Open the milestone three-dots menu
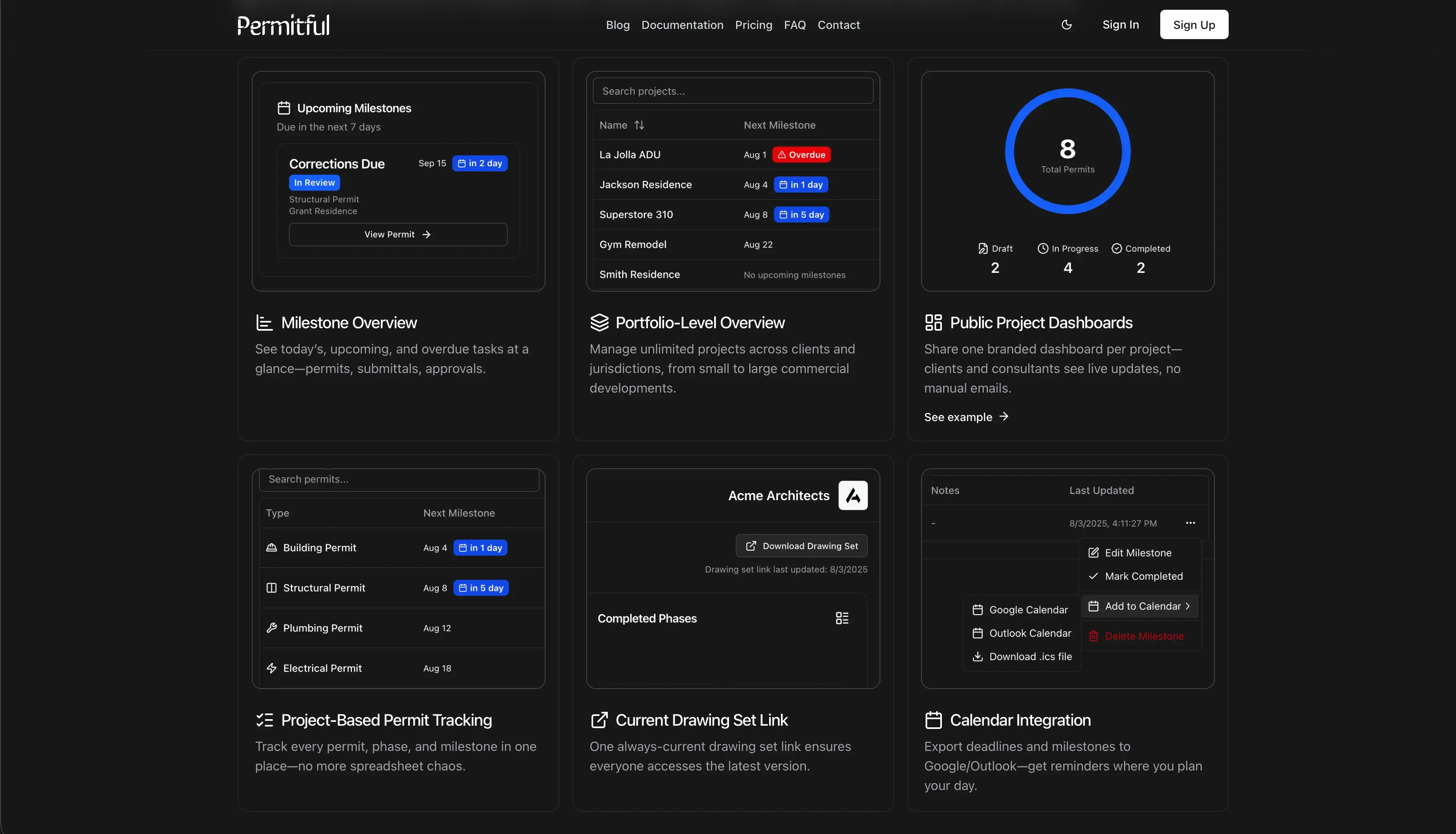 pyautogui.click(x=1190, y=523)
